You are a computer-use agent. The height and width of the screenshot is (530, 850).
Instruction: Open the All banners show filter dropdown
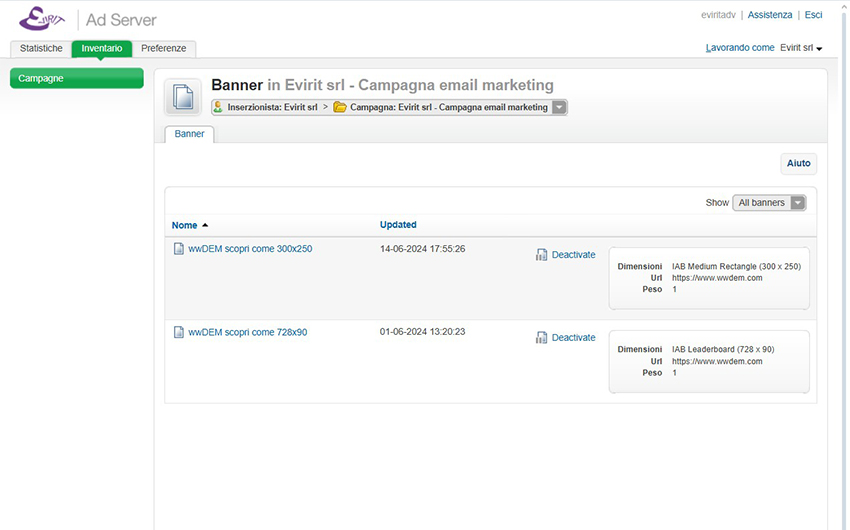(769, 203)
